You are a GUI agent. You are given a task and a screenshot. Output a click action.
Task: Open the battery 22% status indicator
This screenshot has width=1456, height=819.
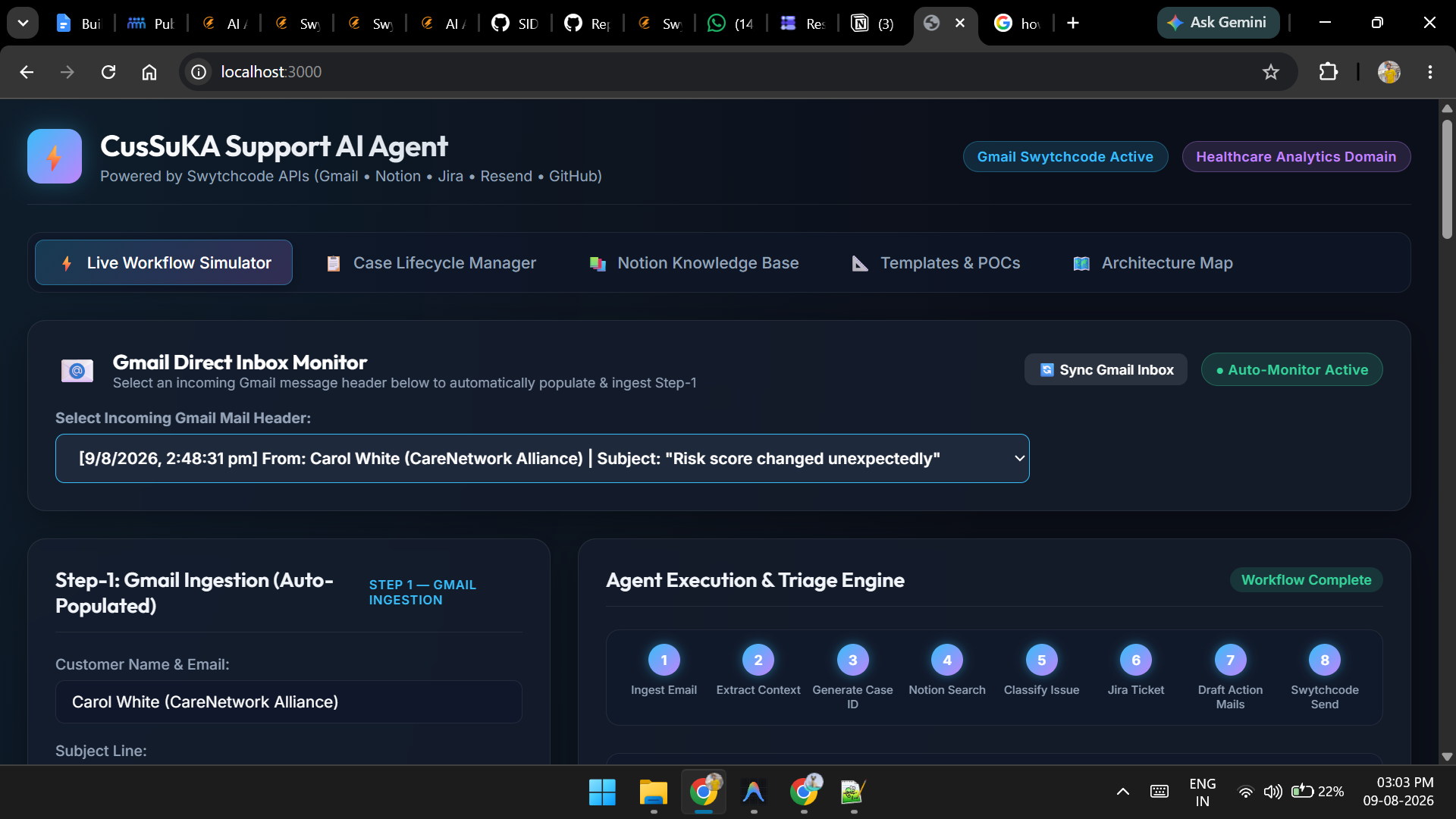[x=1317, y=792]
